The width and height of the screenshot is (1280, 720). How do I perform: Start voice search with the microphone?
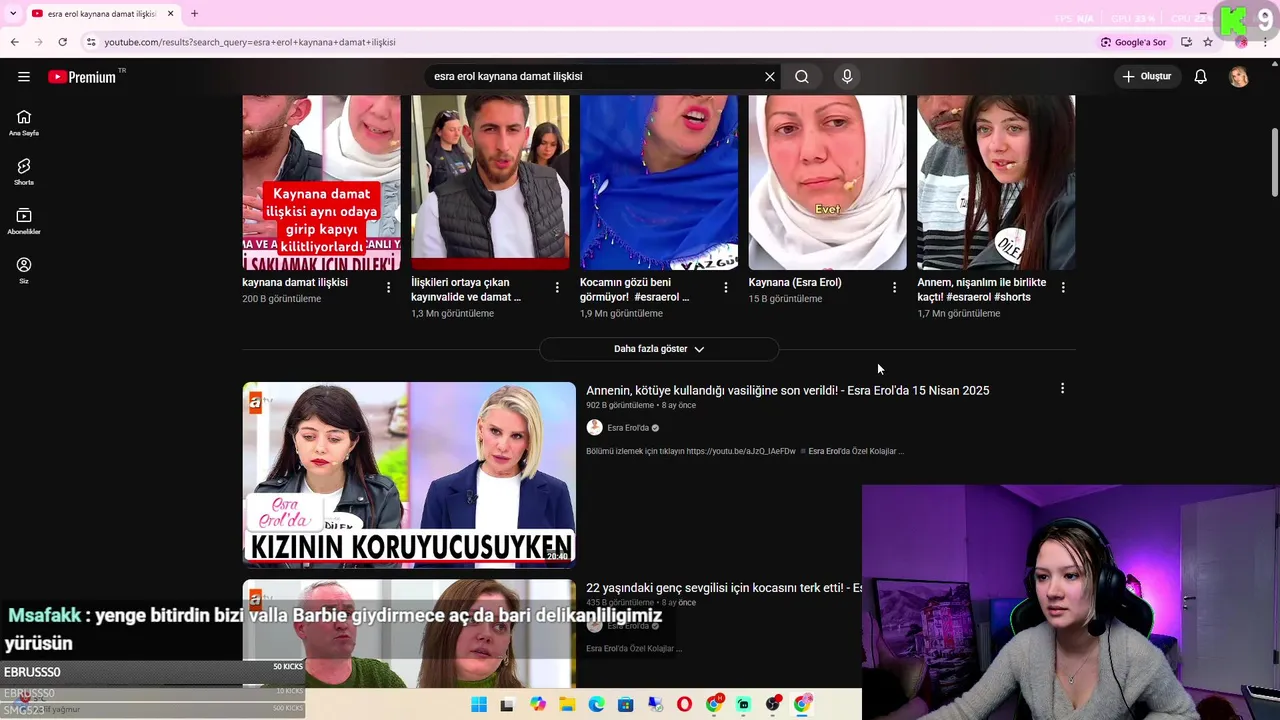[847, 77]
